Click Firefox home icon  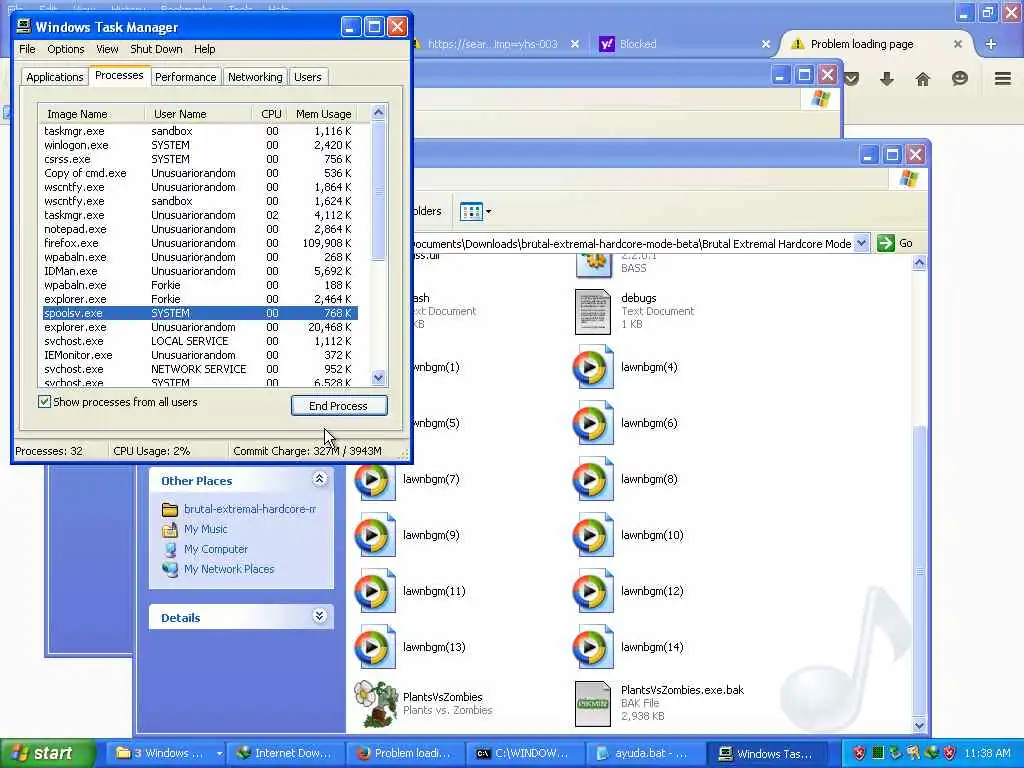coord(922,79)
